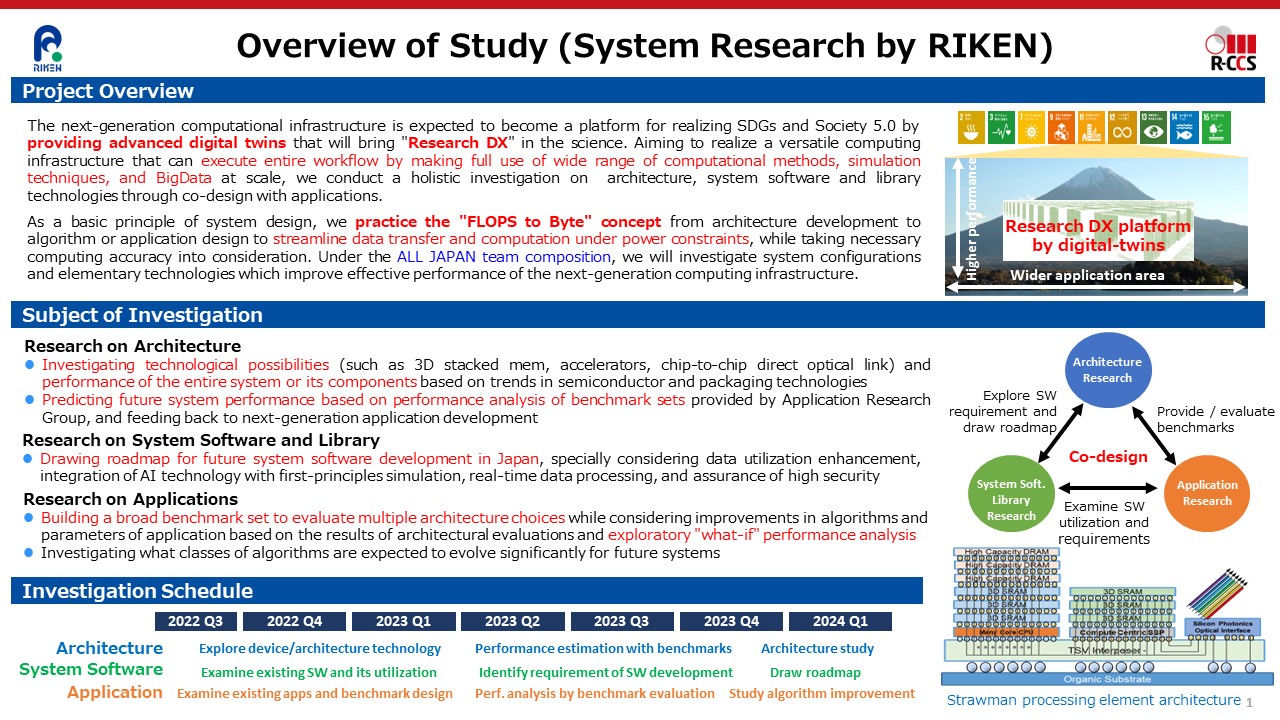
Task: Click the 2022 Q3 schedule box
Action: tap(196, 621)
